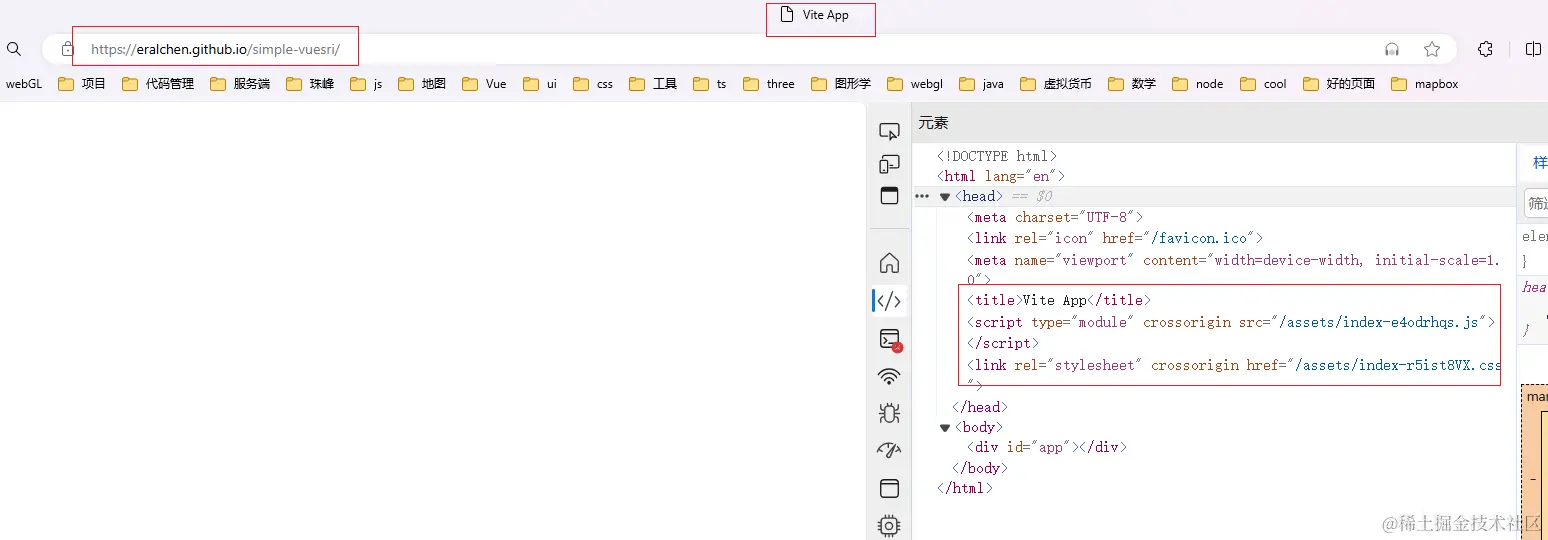Open the DevTools Welcome home tool
The height and width of the screenshot is (540, 1548).
(889, 263)
